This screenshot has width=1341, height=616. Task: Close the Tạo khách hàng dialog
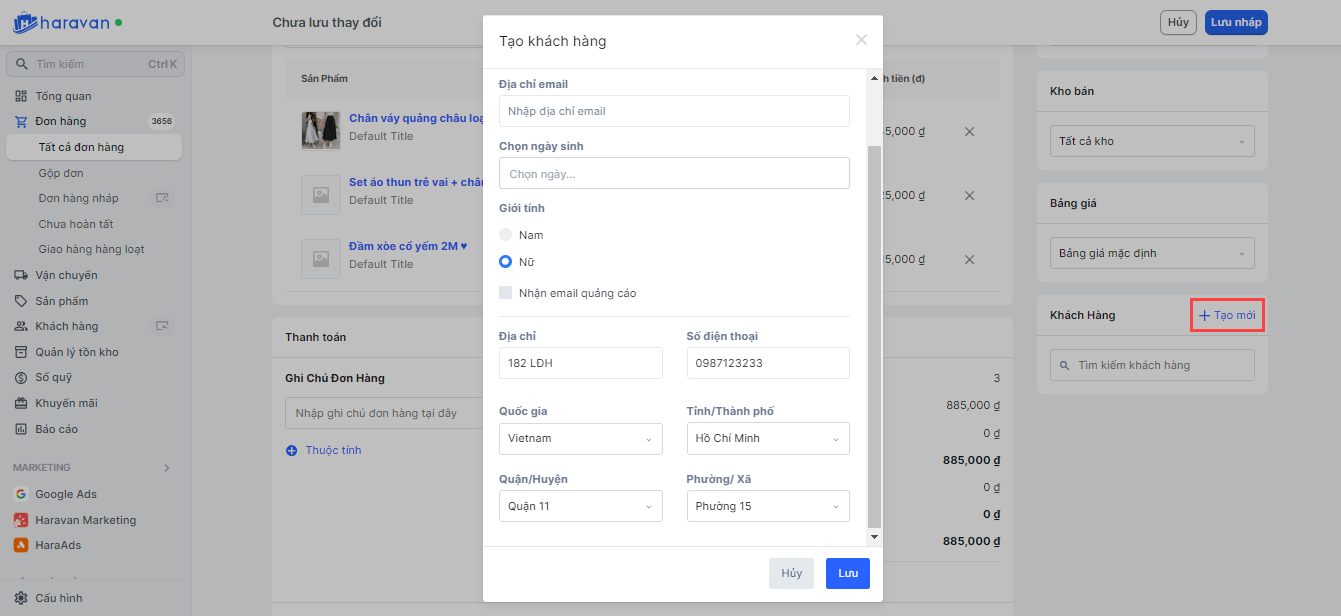pyautogui.click(x=861, y=40)
